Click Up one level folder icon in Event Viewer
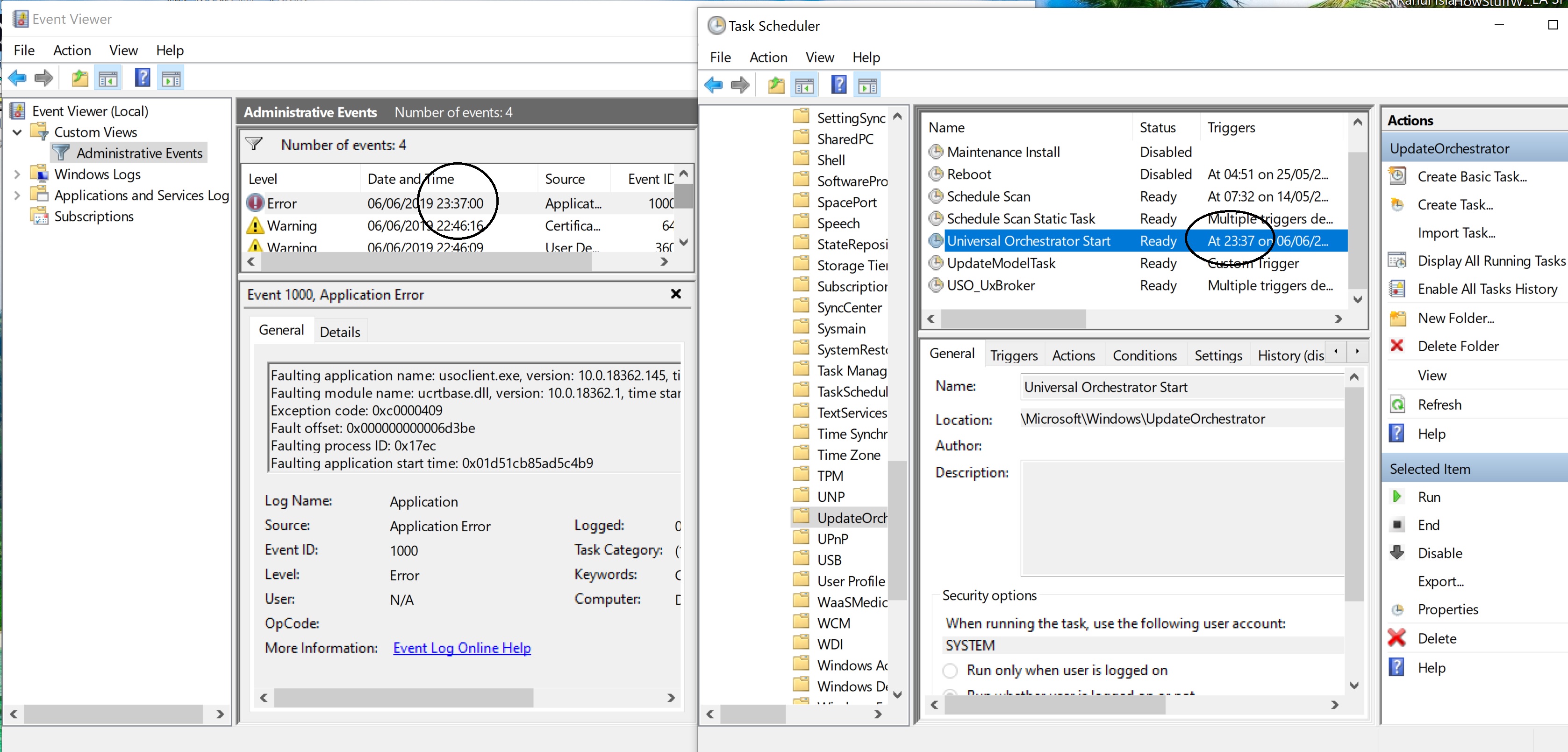Image resolution: width=1568 pixels, height=752 pixels. [80, 78]
